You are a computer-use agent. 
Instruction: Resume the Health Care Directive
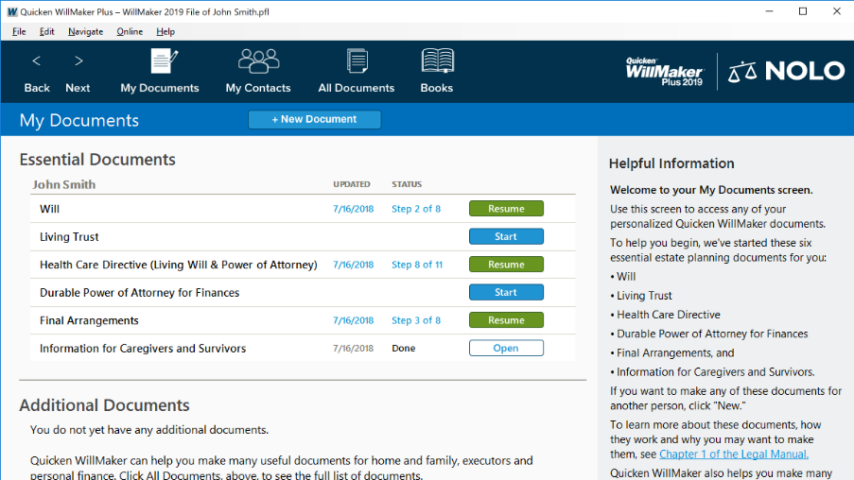click(x=506, y=264)
